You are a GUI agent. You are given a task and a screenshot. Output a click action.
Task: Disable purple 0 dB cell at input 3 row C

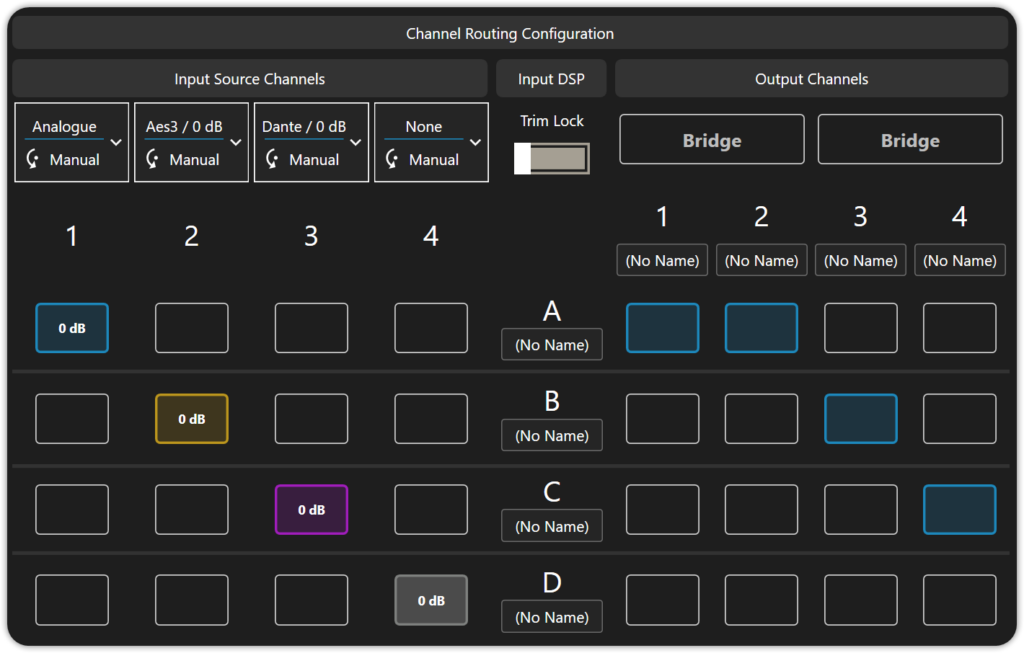[311, 509]
